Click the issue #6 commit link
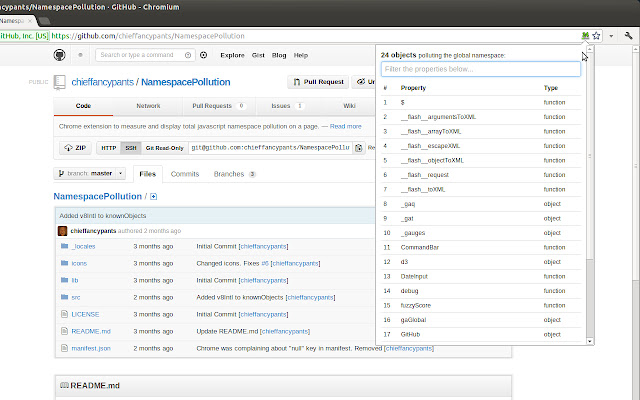Viewport: 640px width, 400px height. 265,263
